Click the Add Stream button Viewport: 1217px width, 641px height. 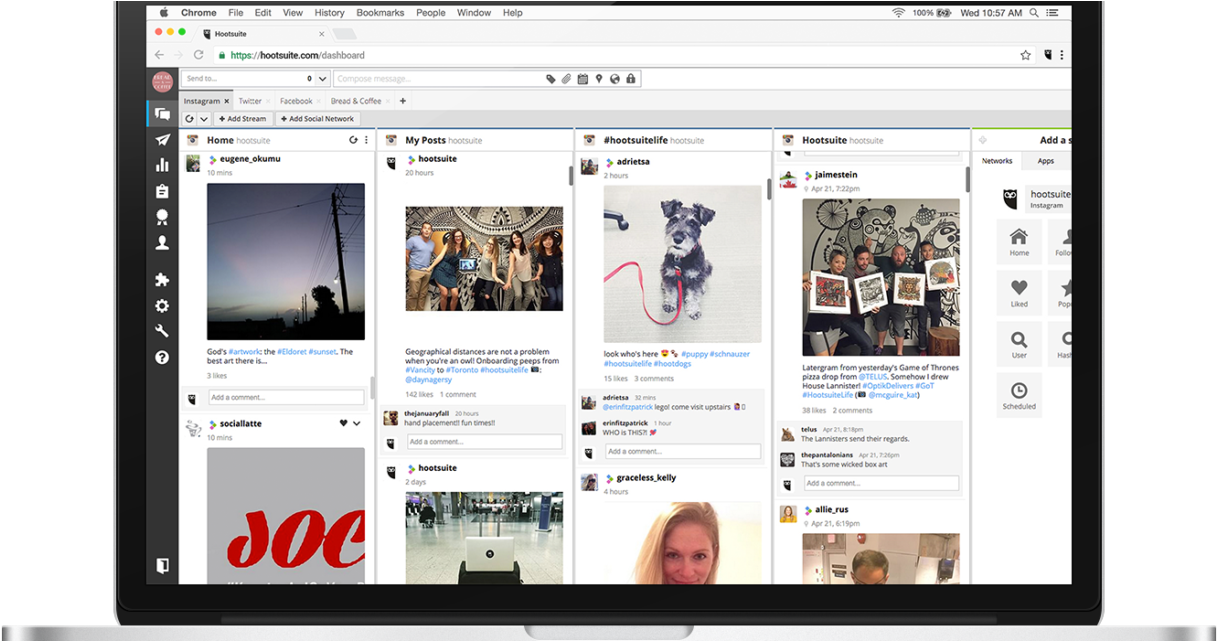coord(242,119)
